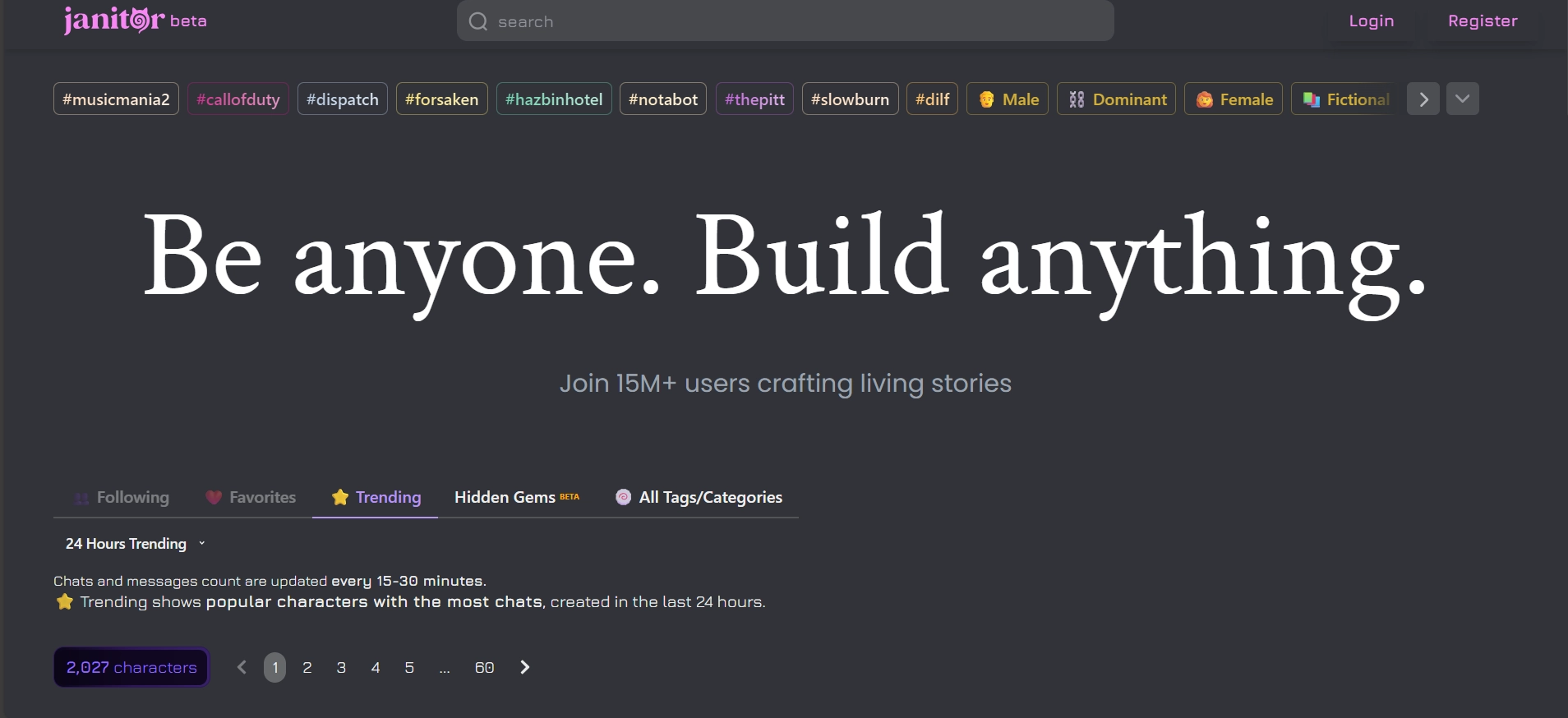Click the Register button
The width and height of the screenshot is (1568, 718).
(1483, 21)
